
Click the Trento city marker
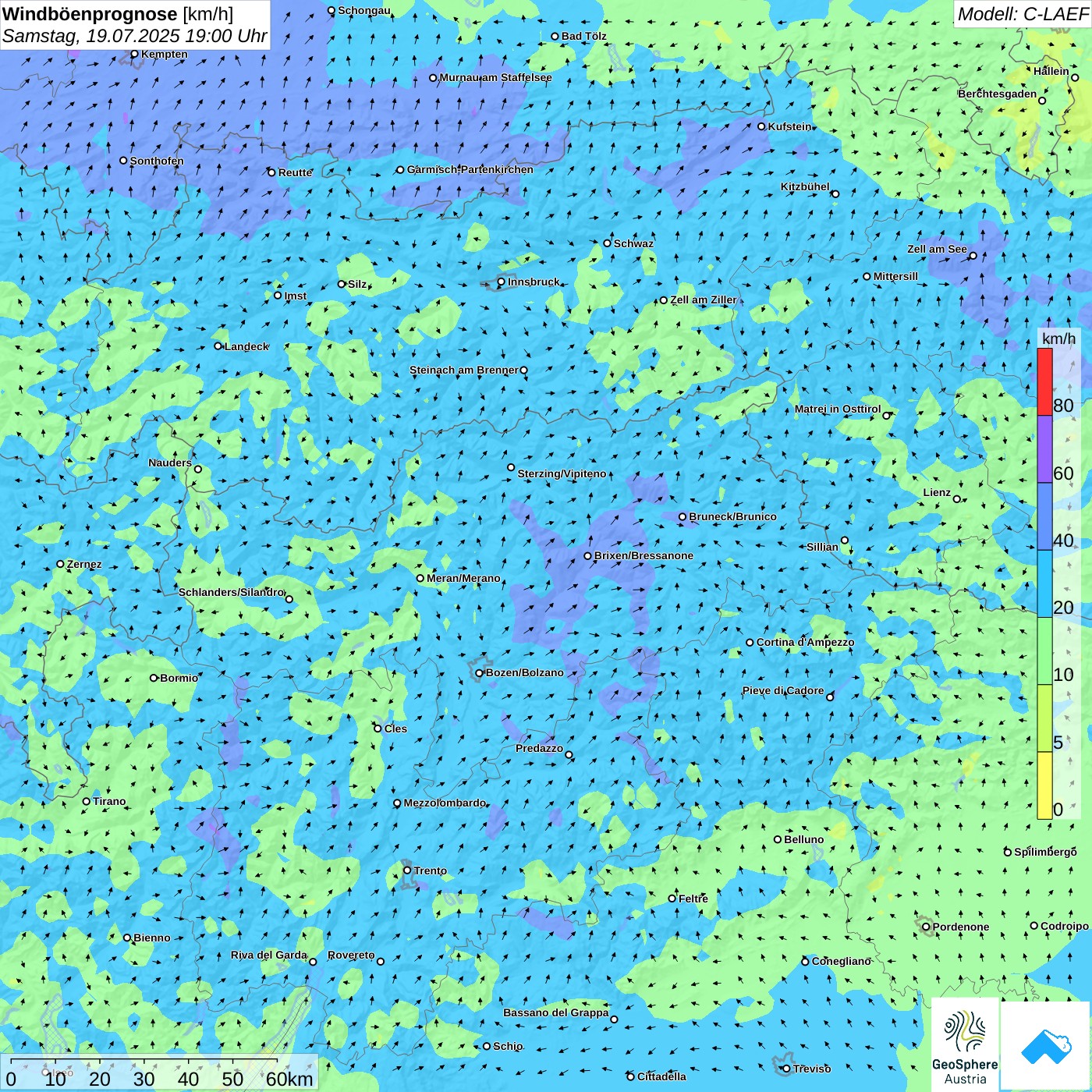point(407,870)
